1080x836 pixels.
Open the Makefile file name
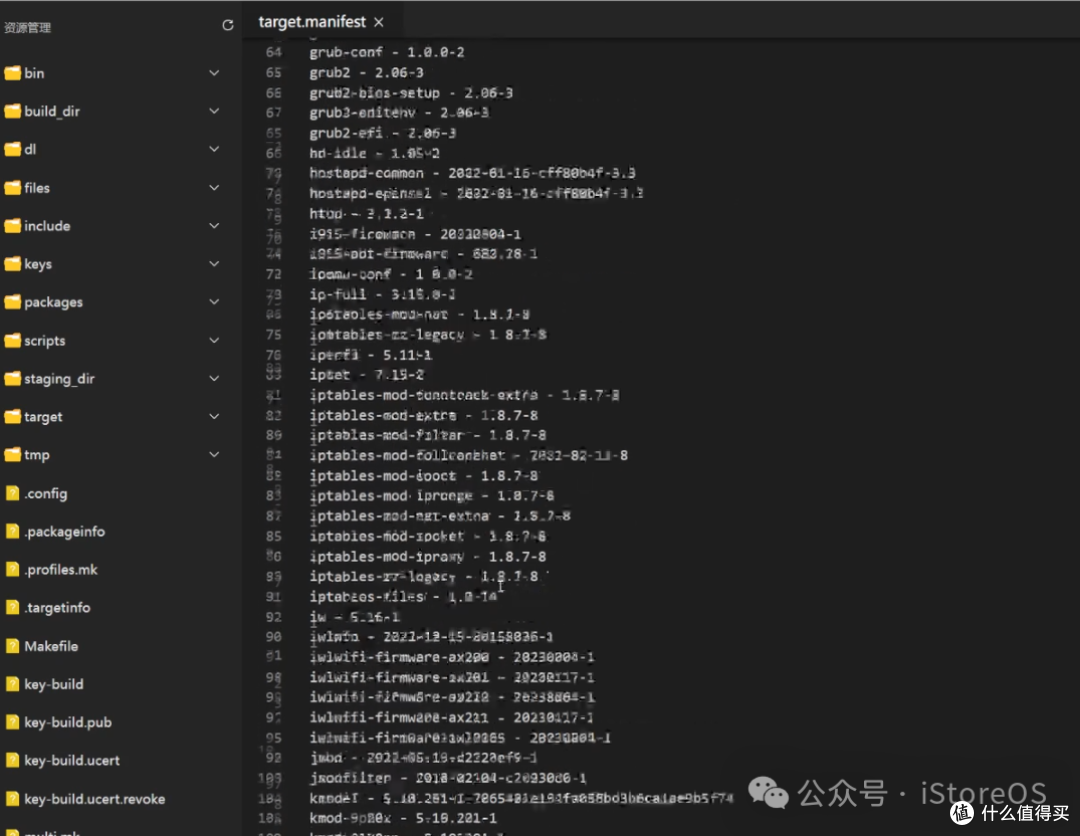point(51,646)
